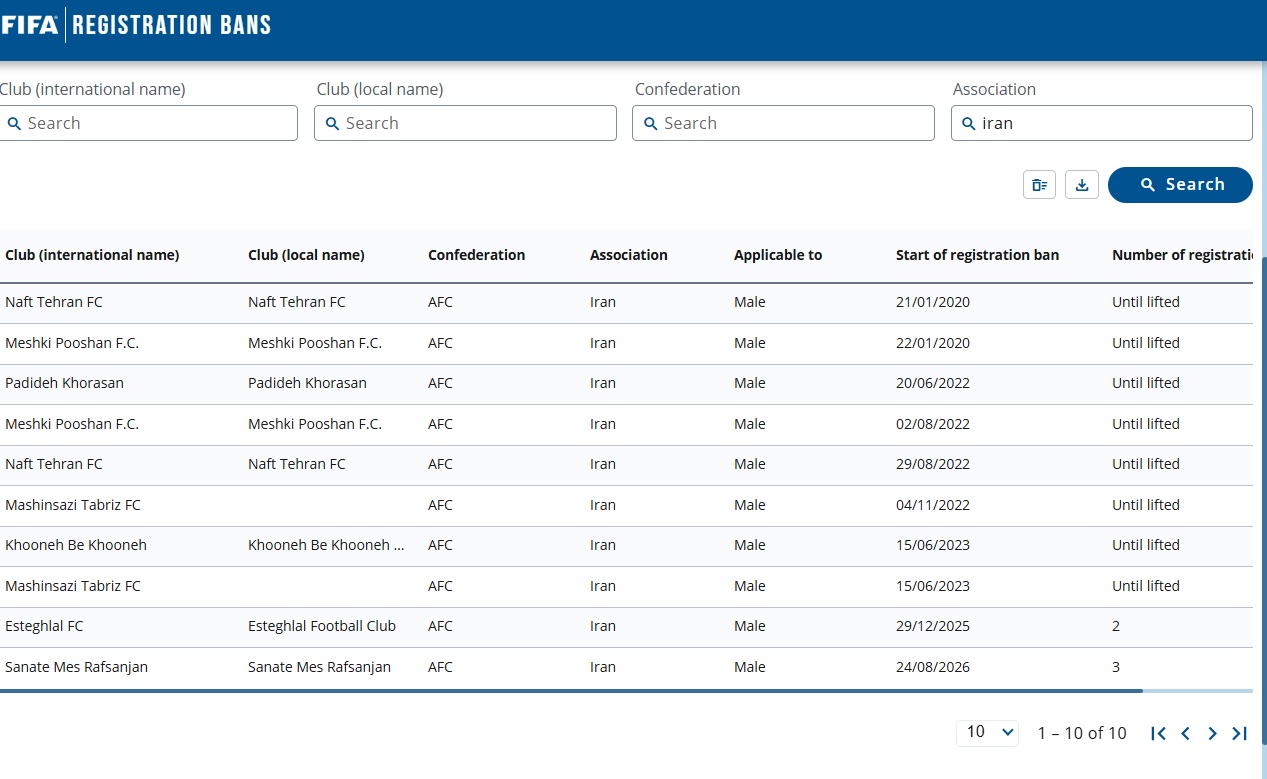1267x779 pixels.
Task: Select the Esteghlal Football Club local name
Action: tap(322, 626)
